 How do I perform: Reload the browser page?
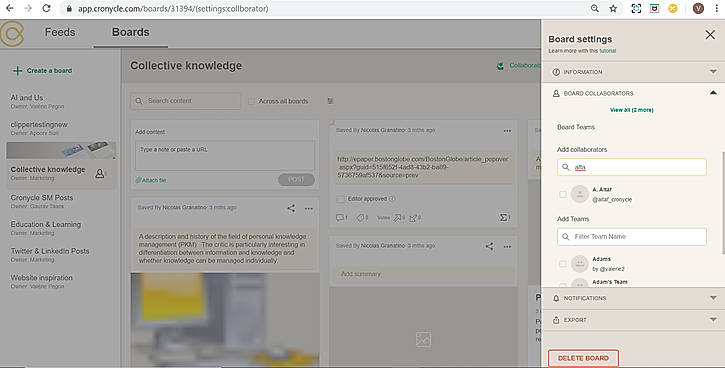point(46,8)
